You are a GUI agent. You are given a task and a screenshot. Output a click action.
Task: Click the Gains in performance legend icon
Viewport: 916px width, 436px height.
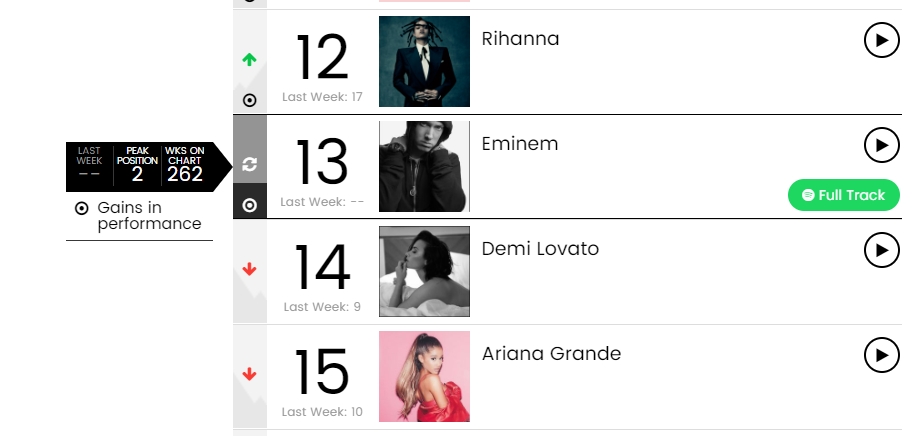point(82,208)
